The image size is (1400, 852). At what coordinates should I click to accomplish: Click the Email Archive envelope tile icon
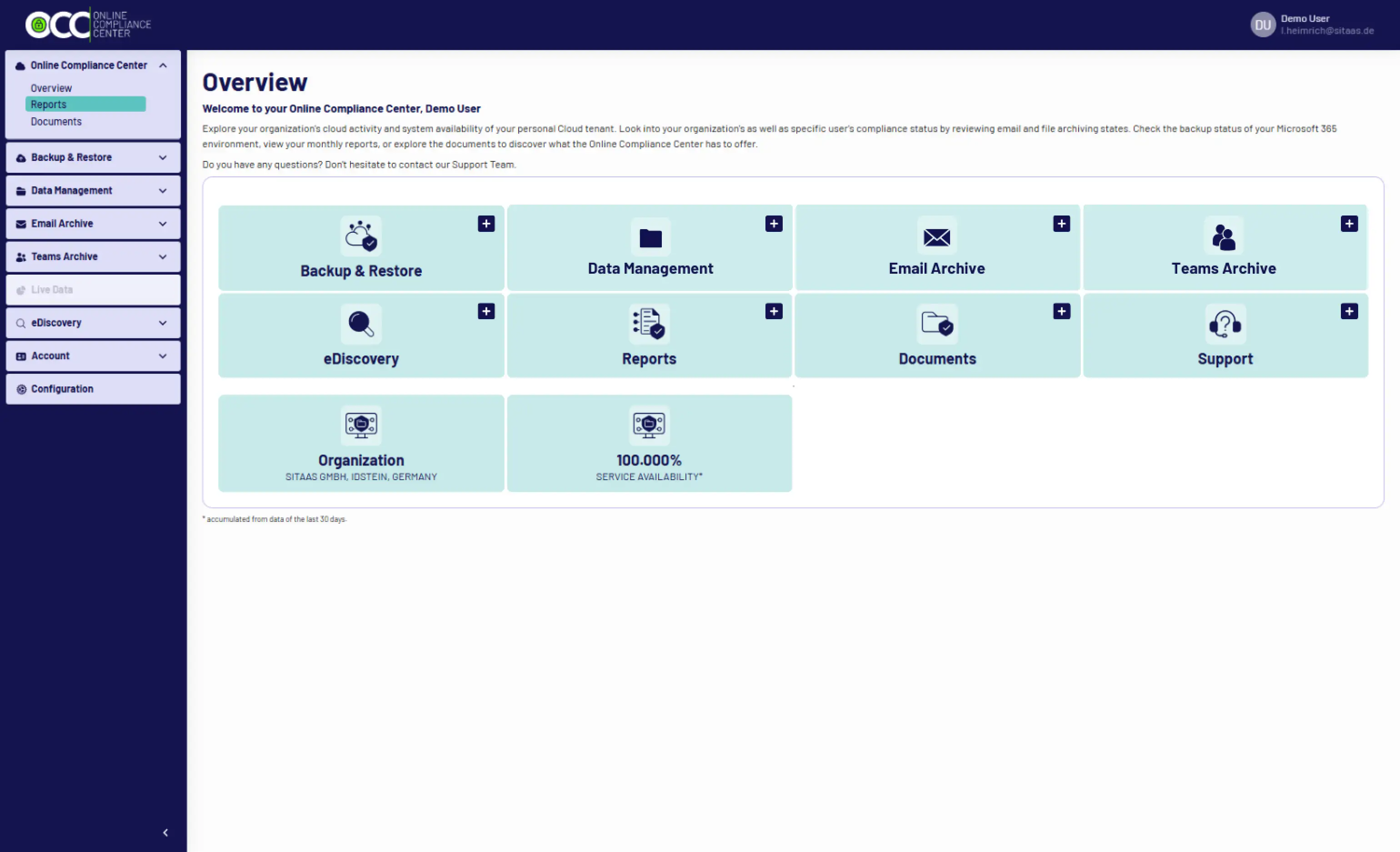[936, 236]
